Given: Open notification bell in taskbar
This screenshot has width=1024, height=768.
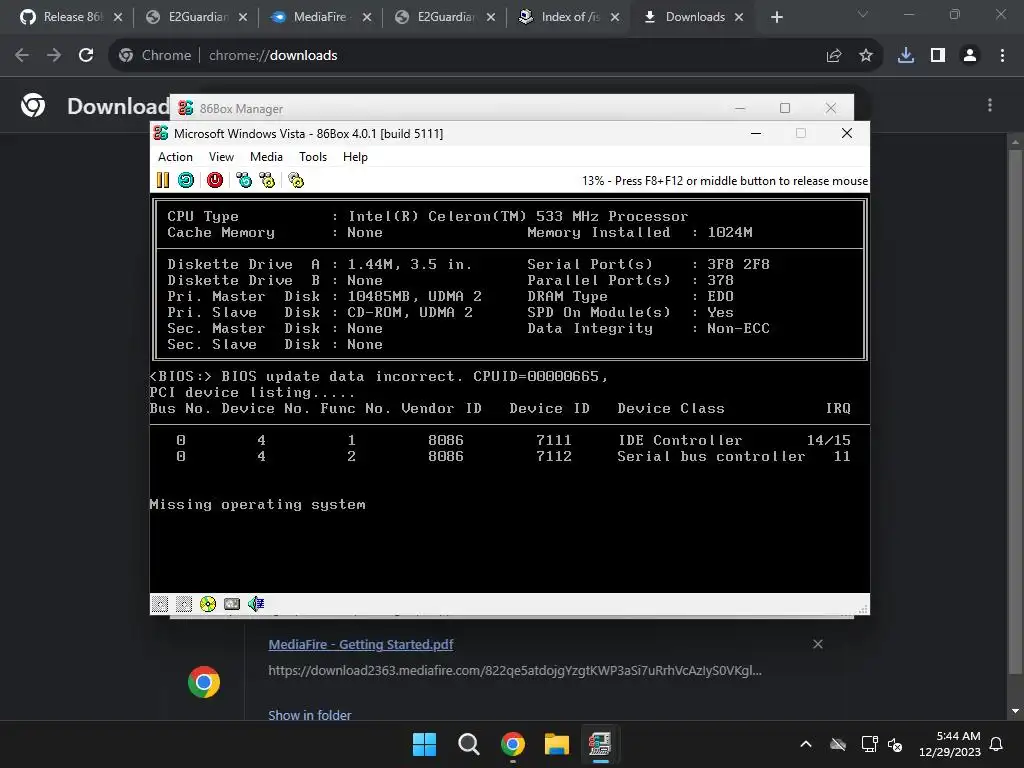Looking at the screenshot, I should tap(997, 744).
